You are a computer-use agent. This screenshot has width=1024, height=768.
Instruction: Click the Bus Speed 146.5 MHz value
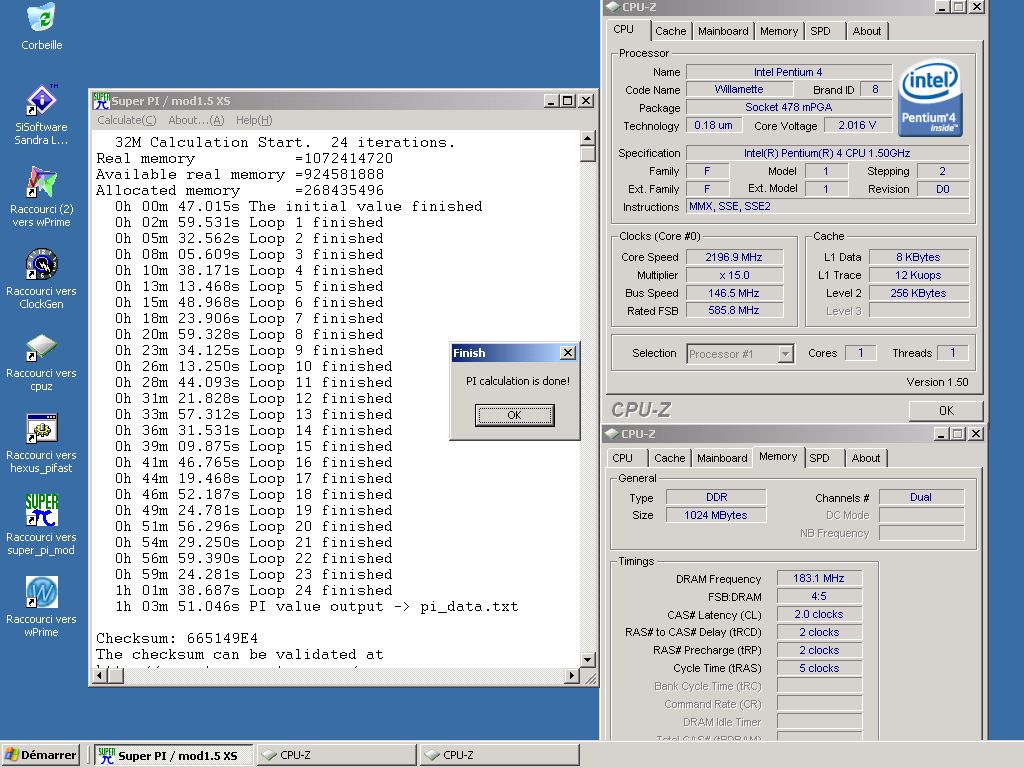click(x=734, y=293)
